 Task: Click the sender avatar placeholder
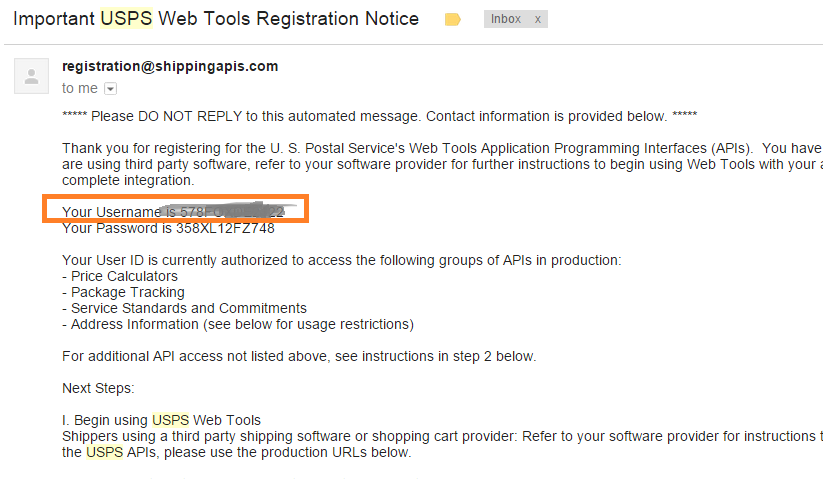(31, 76)
